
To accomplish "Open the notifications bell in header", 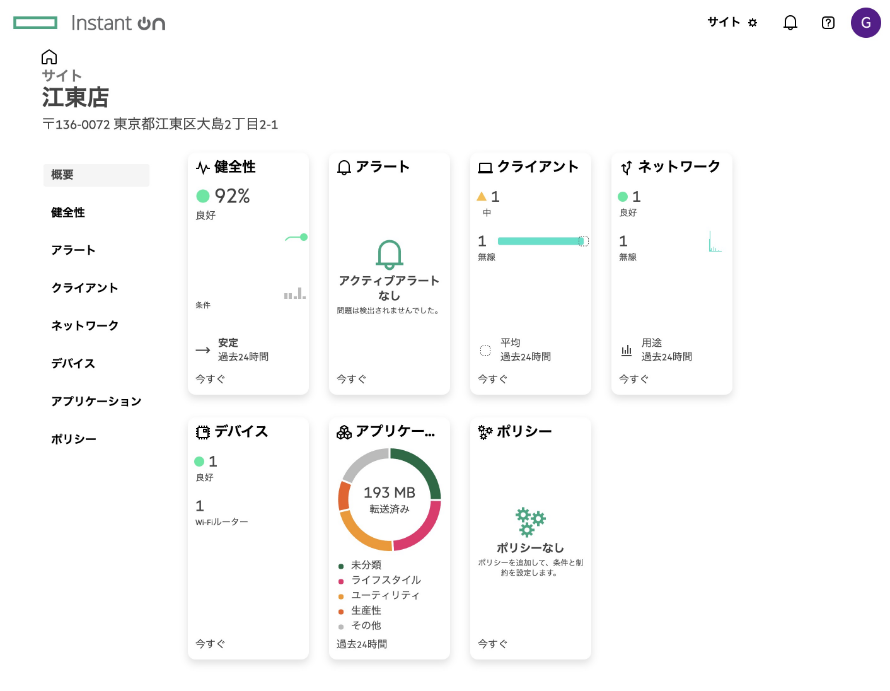I will 790,23.
